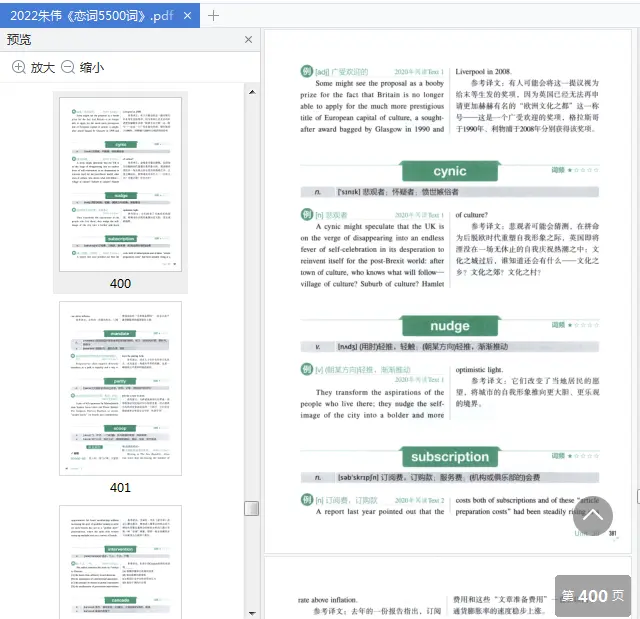Screen dimensions: 640x619
Task: Click the zoom in magnifier icon
Action: tap(19, 67)
